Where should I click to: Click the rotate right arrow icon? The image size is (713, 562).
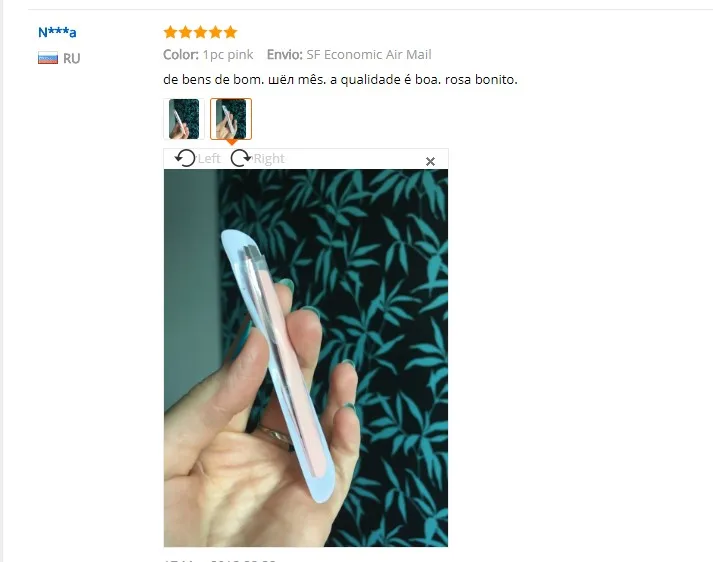(241, 158)
